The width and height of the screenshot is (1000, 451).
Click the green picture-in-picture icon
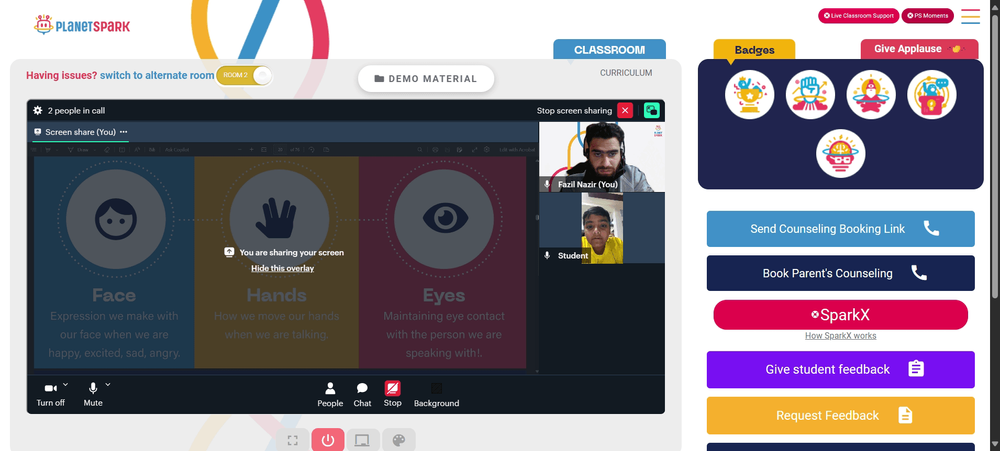pyautogui.click(x=651, y=110)
